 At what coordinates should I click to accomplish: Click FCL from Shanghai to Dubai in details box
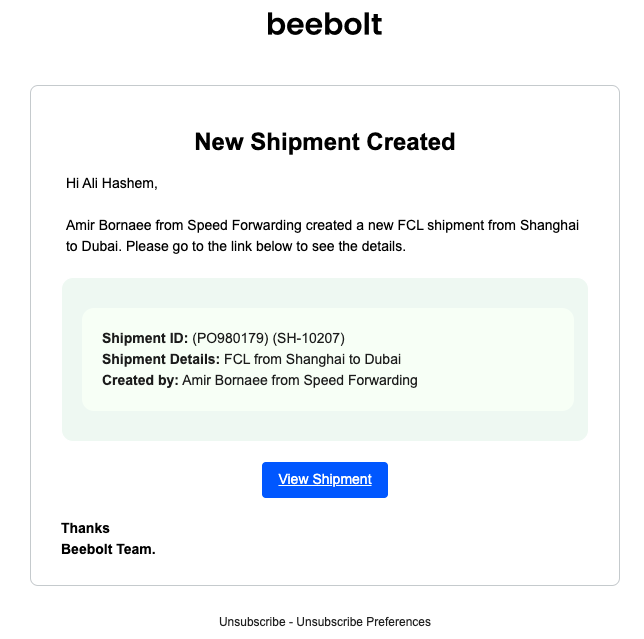coord(312,359)
